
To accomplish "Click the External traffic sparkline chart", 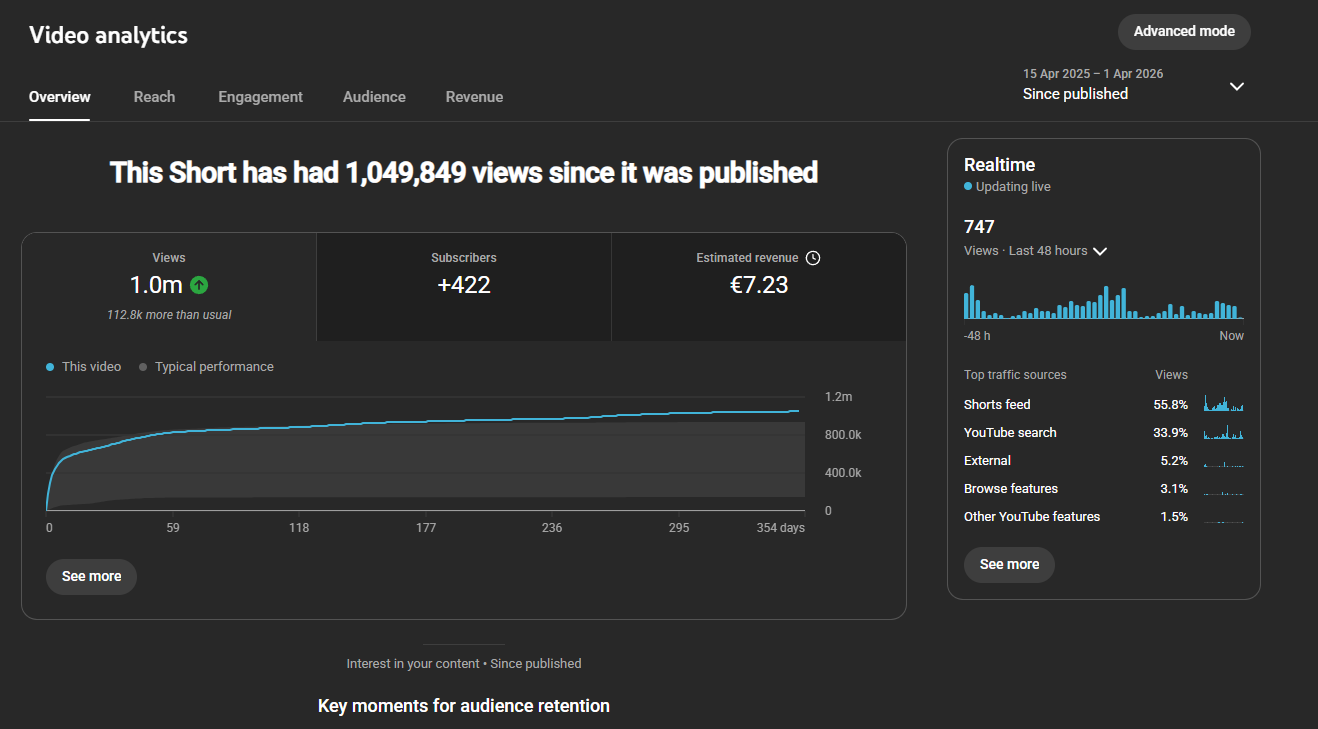I will [x=1223, y=462].
